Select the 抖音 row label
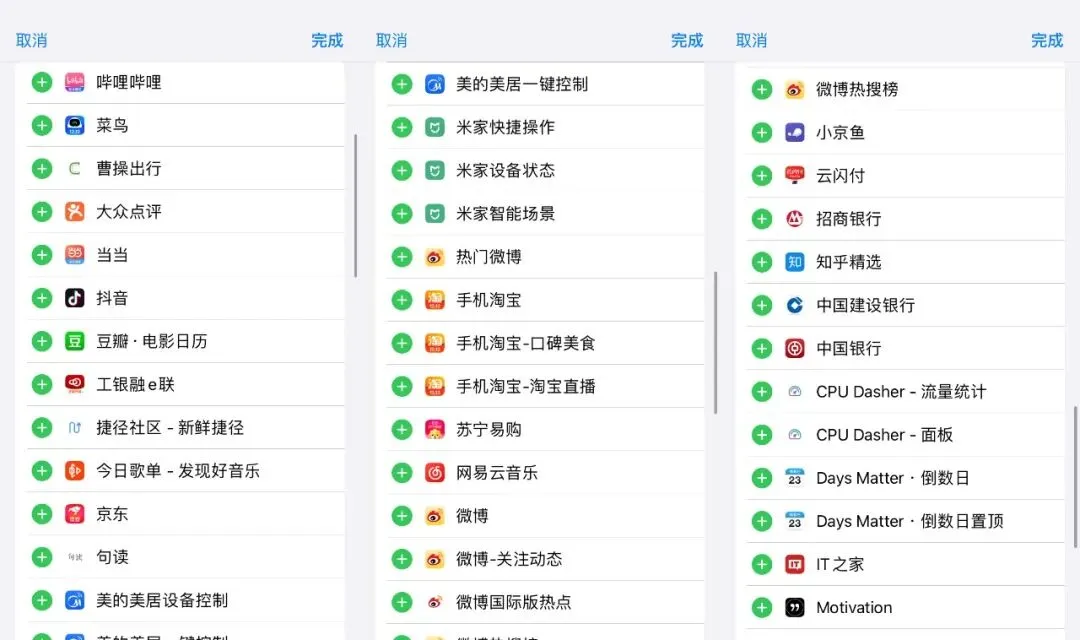The height and width of the screenshot is (640, 1080). 112,298
